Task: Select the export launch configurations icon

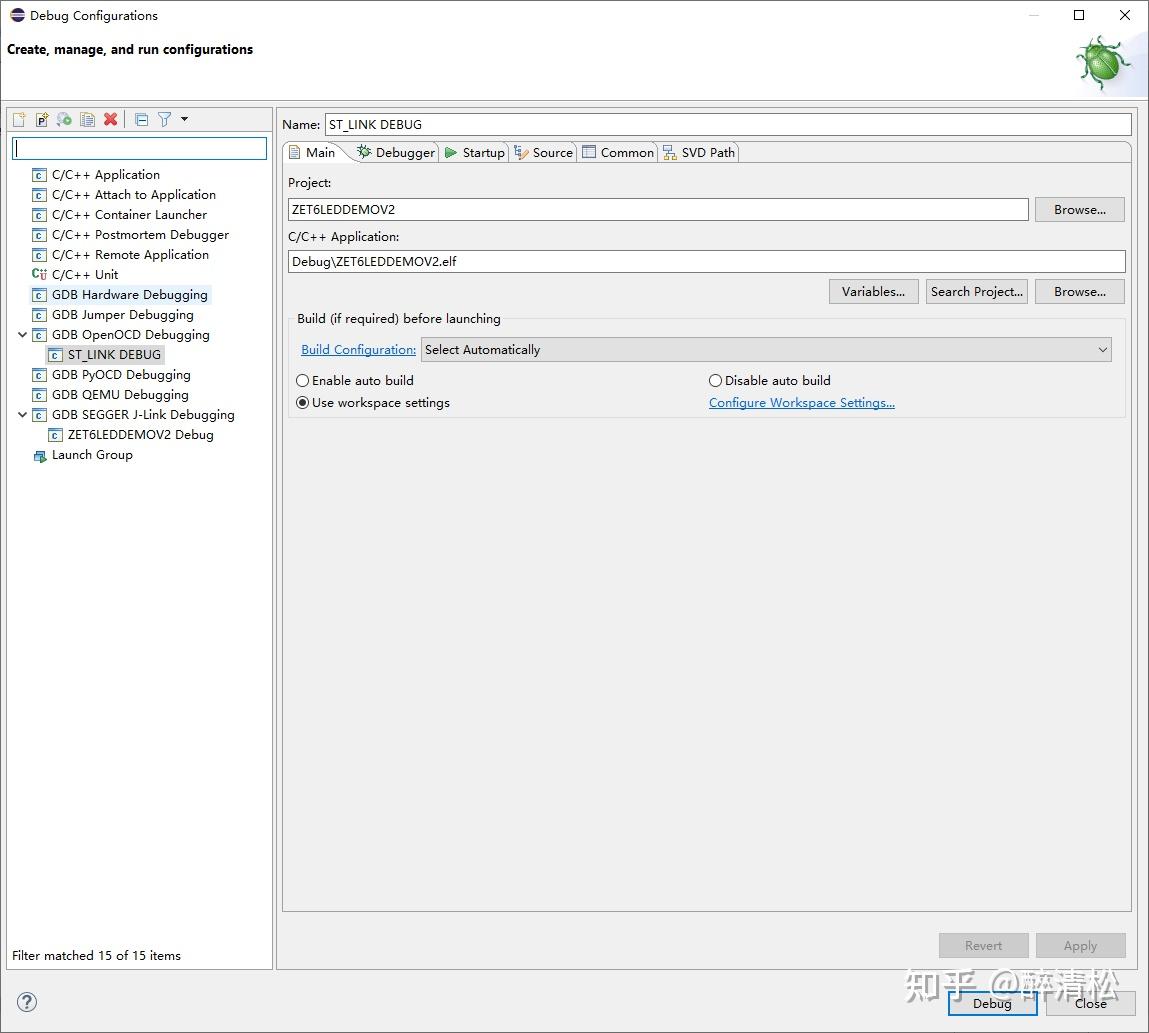Action: 63,119
